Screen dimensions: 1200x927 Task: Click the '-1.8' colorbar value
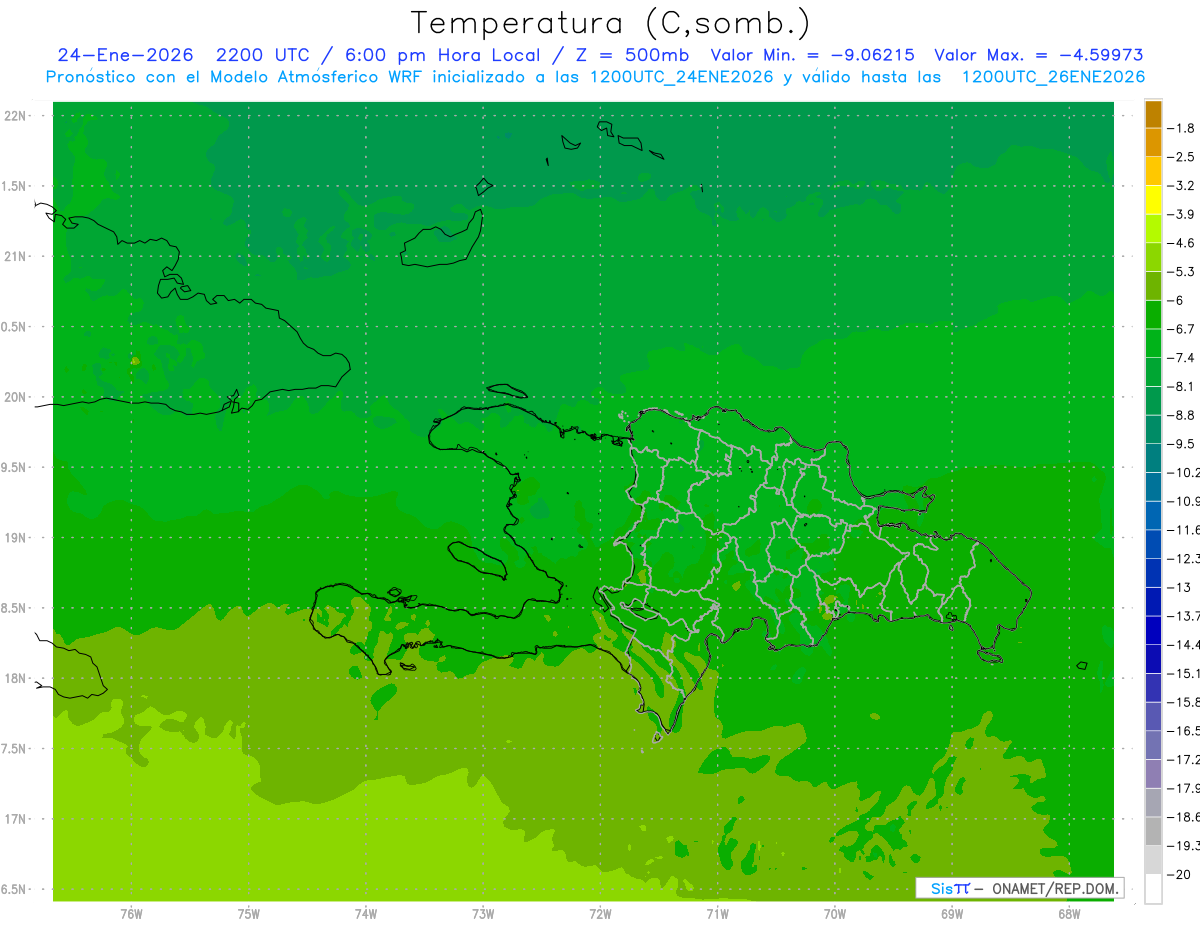[1181, 128]
